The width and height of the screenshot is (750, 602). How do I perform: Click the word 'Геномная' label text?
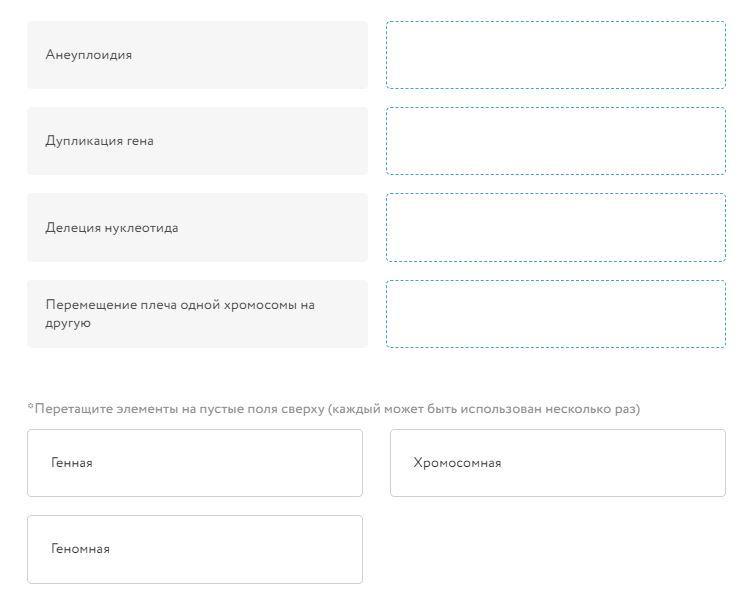pos(80,549)
